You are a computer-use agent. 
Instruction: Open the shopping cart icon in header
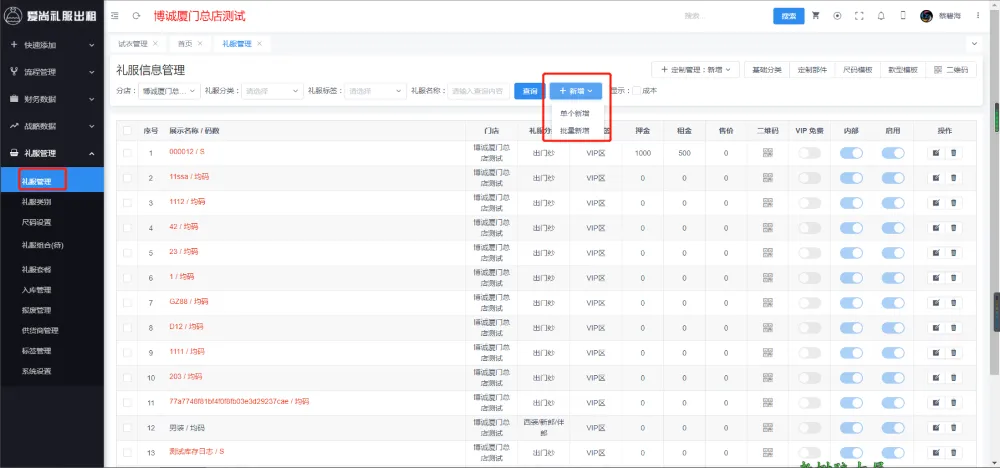[816, 16]
